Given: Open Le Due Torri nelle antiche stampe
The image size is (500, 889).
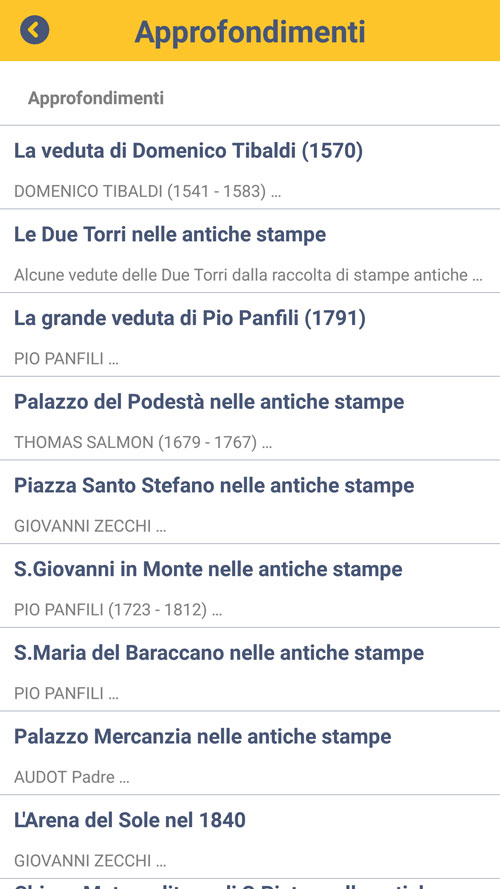Looking at the screenshot, I should click(250, 251).
